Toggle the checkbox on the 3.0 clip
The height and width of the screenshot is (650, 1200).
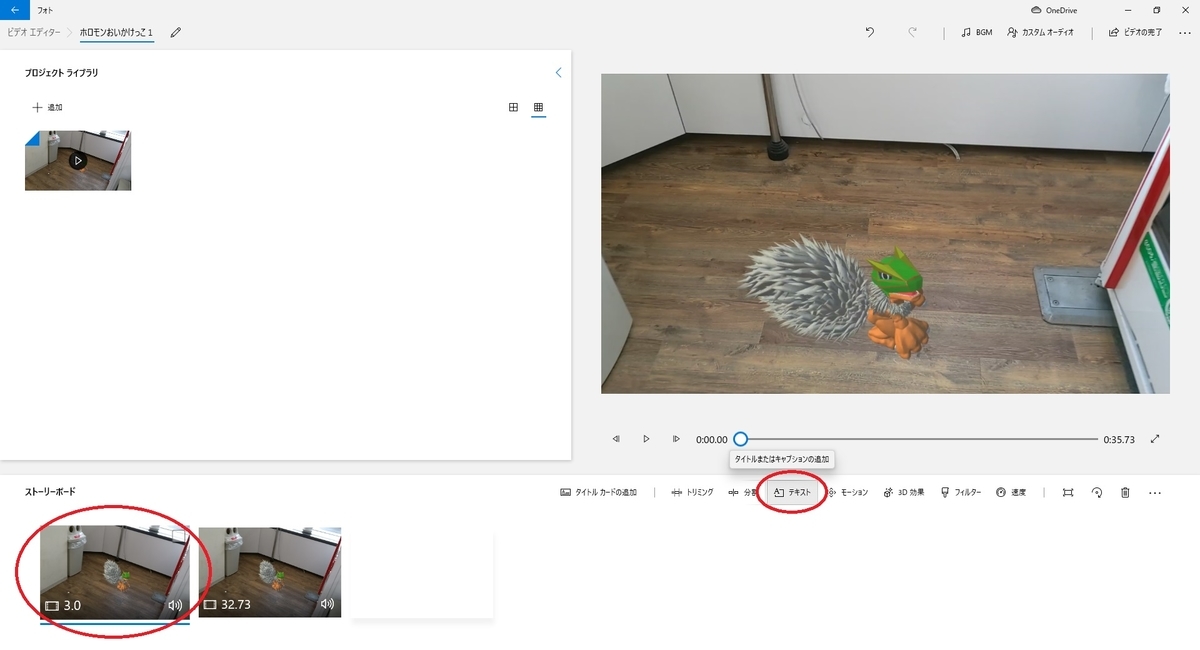tap(179, 536)
